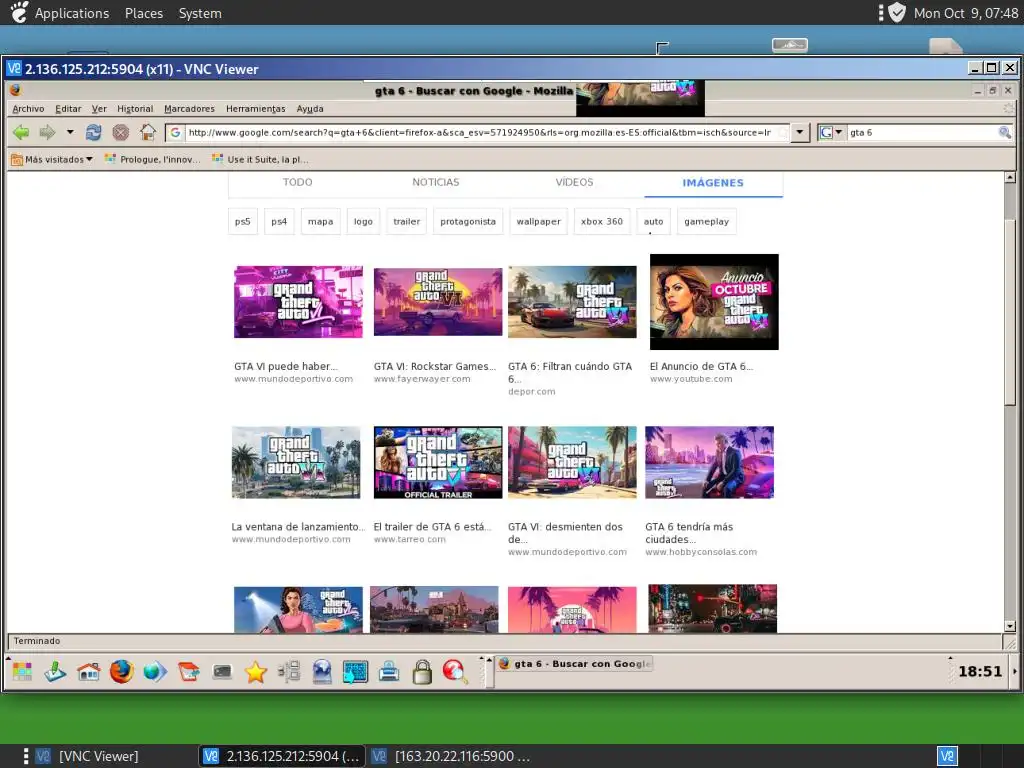Filter images by gameplay chip
This screenshot has height=768, width=1024.
pyautogui.click(x=707, y=221)
